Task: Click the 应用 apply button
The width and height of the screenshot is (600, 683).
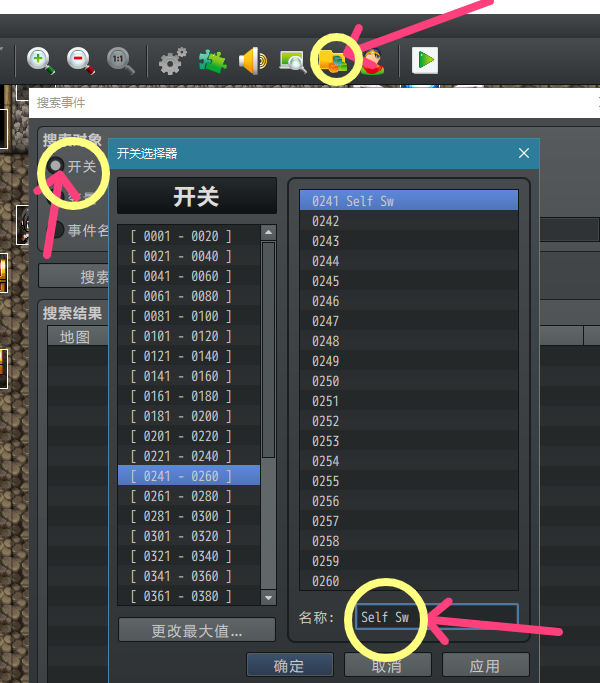Action: (485, 666)
